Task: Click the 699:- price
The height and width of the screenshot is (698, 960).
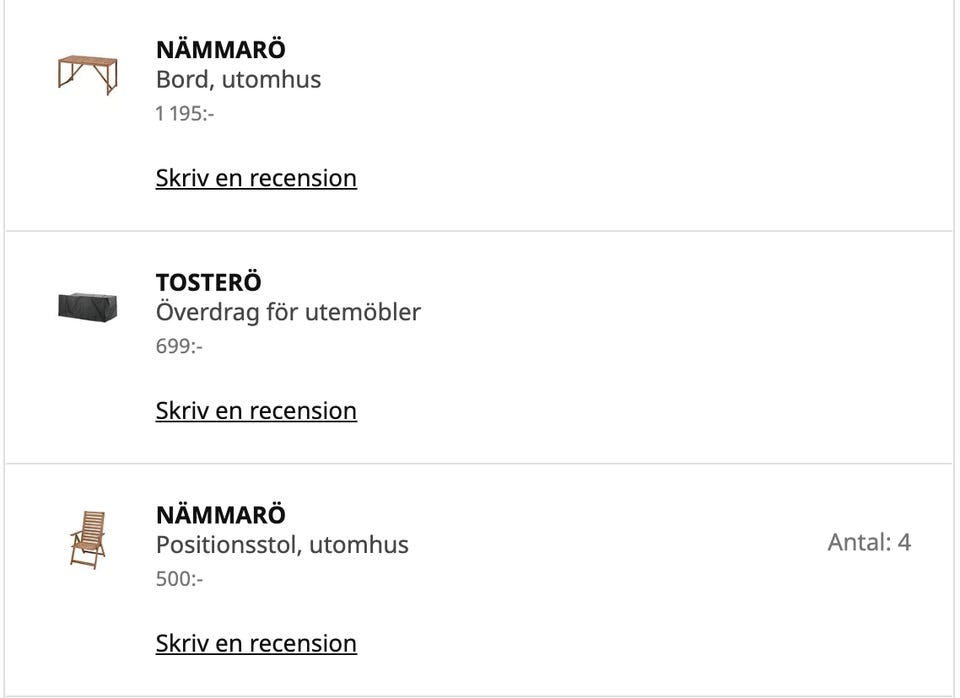Action: [x=179, y=347]
